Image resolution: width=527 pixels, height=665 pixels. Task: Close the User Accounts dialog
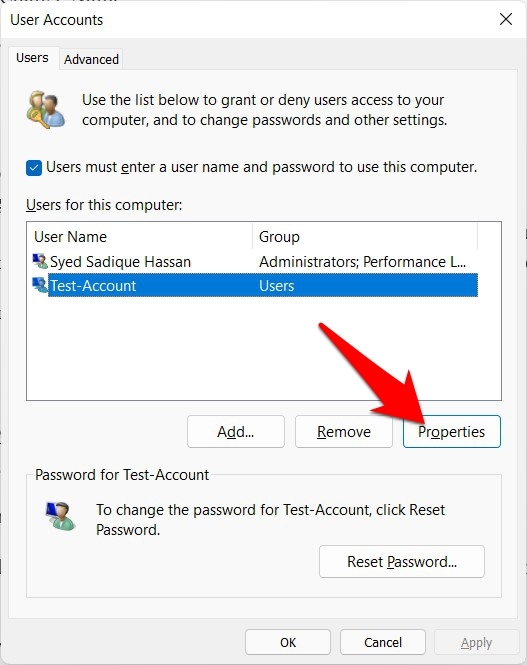pos(506,19)
